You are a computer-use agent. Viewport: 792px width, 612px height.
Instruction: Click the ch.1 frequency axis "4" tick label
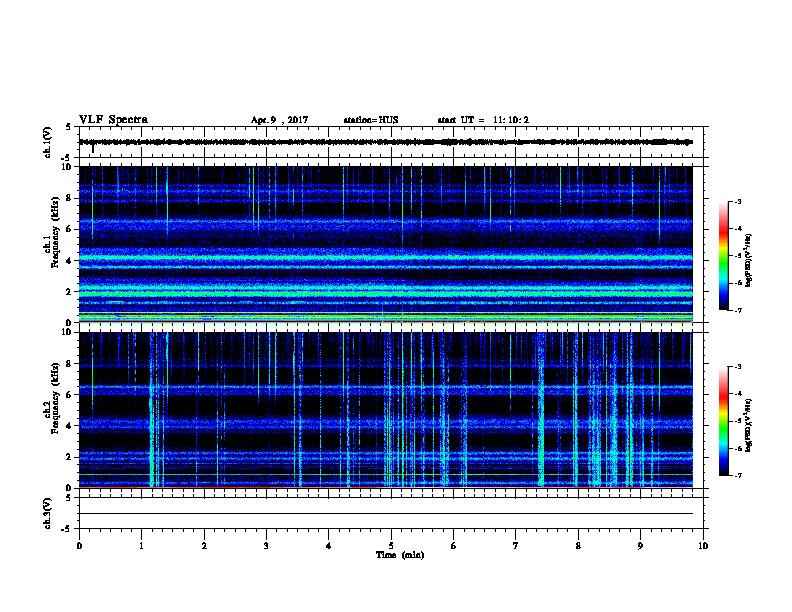pos(69,261)
